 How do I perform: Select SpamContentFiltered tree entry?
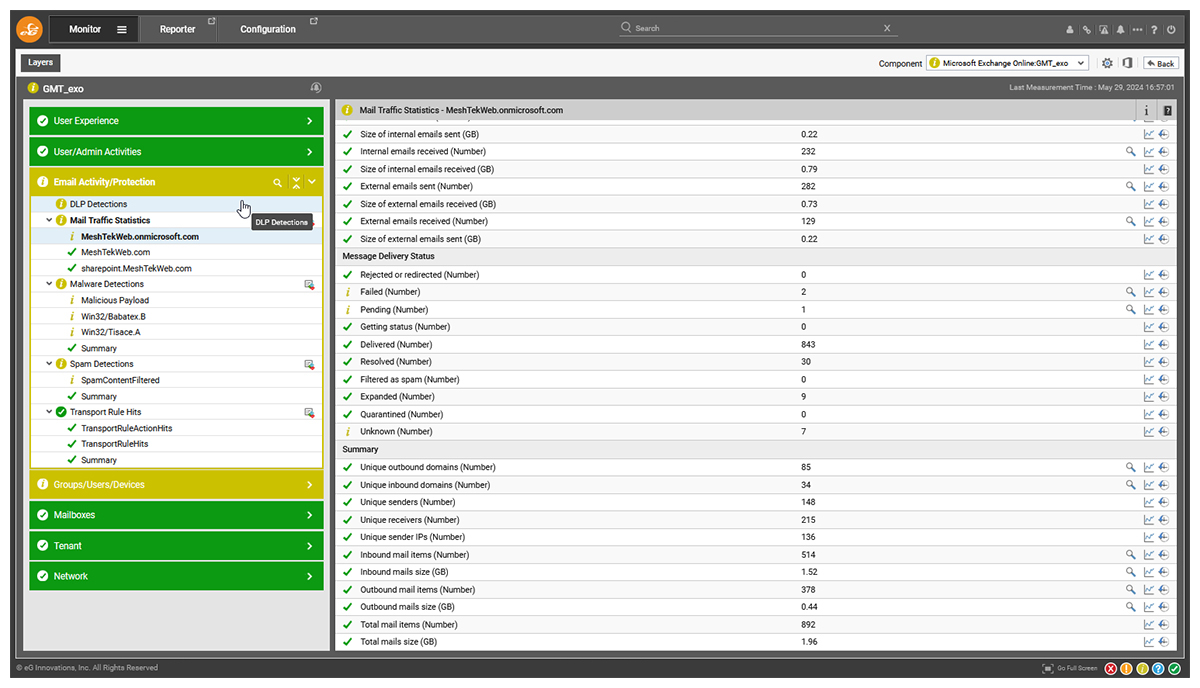[120, 380]
